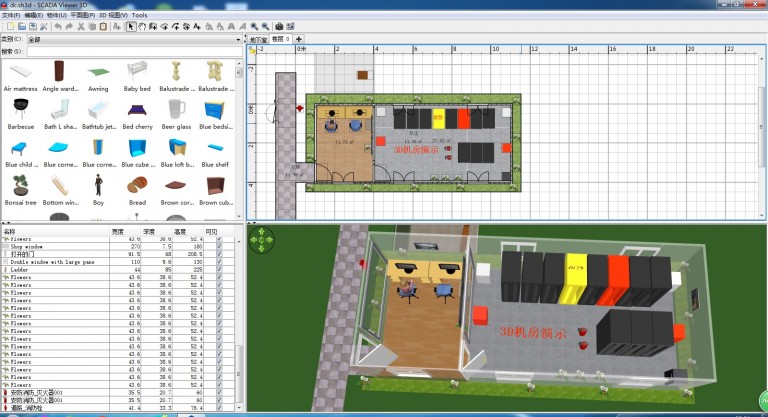Open the 3D 视图(V) menu
This screenshot has height=417, width=768.
pos(113,15)
